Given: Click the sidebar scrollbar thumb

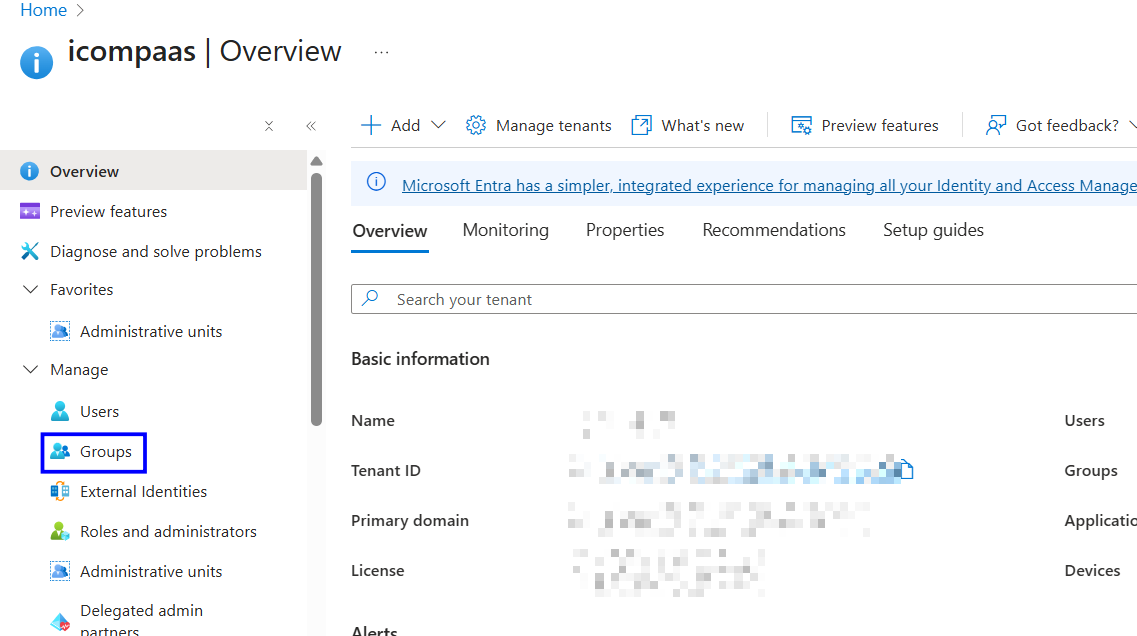Looking at the screenshot, I should tap(316, 299).
